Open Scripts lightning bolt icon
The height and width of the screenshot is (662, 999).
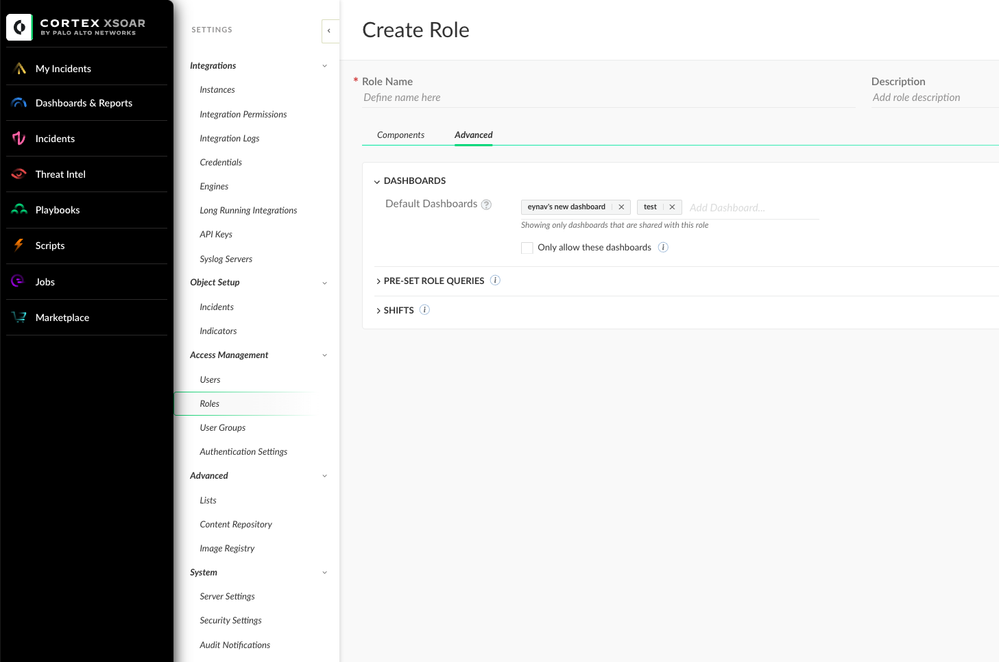click(19, 245)
